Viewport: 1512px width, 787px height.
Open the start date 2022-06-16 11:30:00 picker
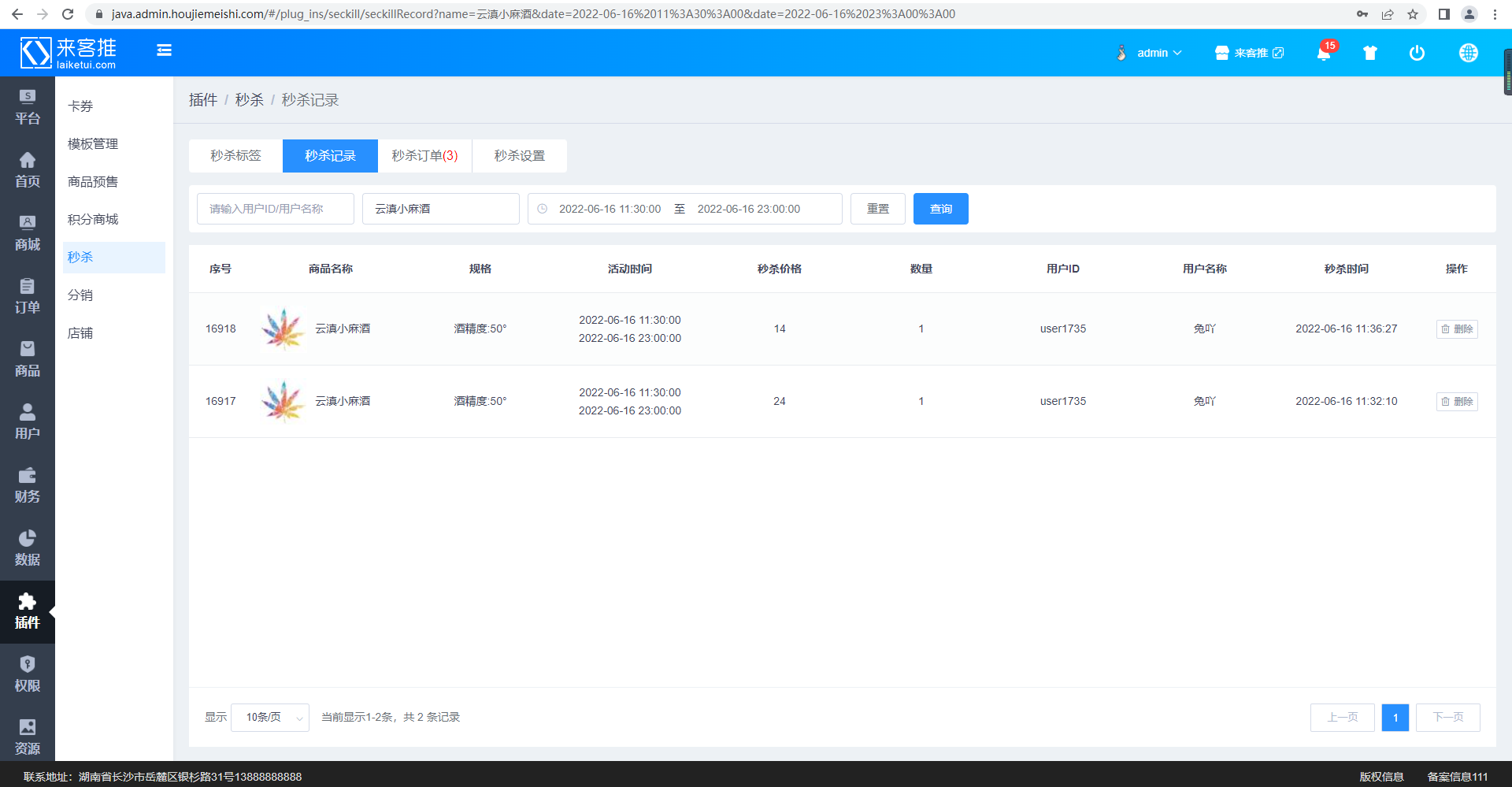[610, 209]
